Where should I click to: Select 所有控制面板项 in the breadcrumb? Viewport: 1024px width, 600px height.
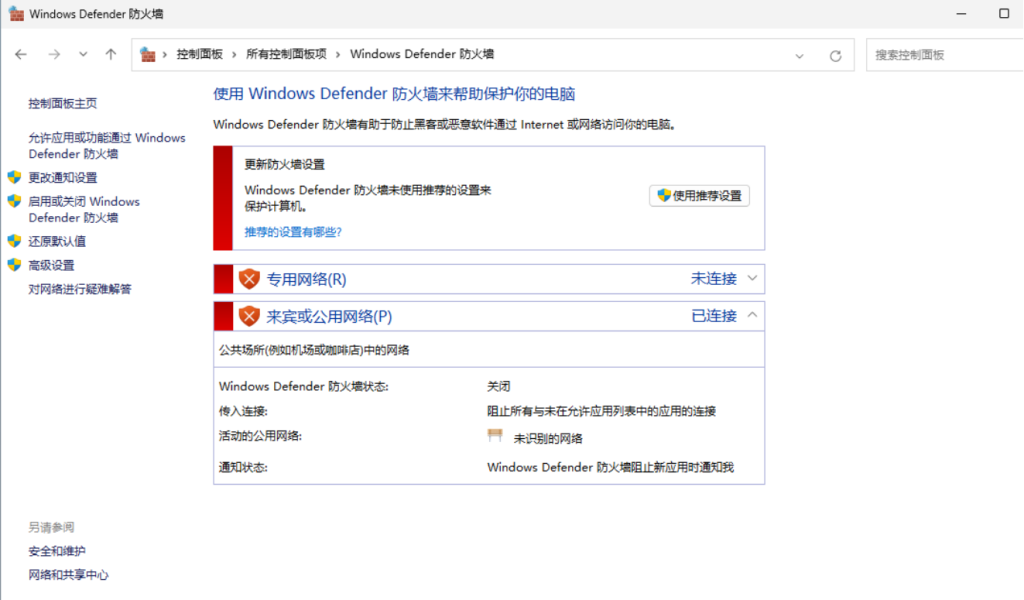286,55
